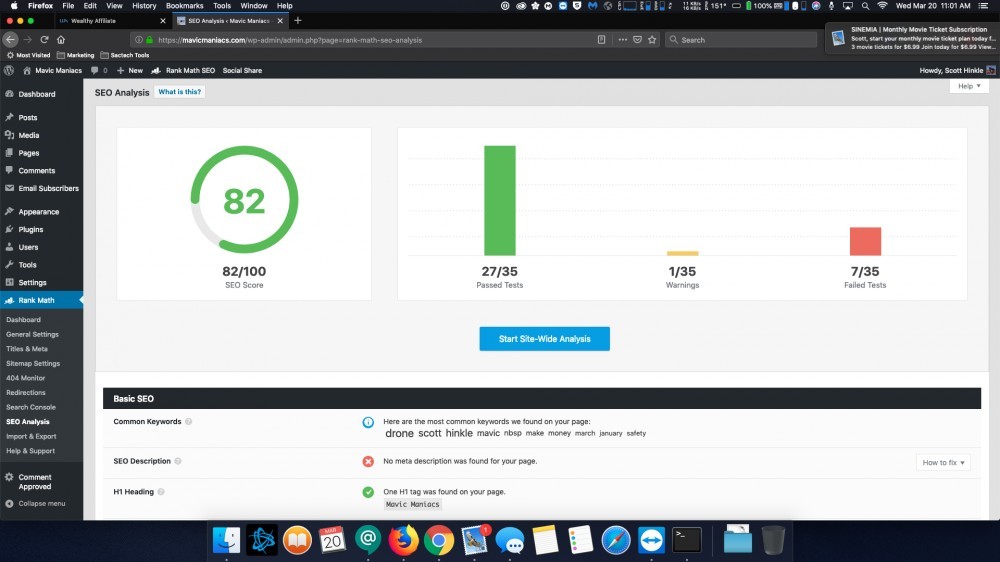Go to the Pages menu
This screenshot has width=1000, height=562.
coord(28,153)
